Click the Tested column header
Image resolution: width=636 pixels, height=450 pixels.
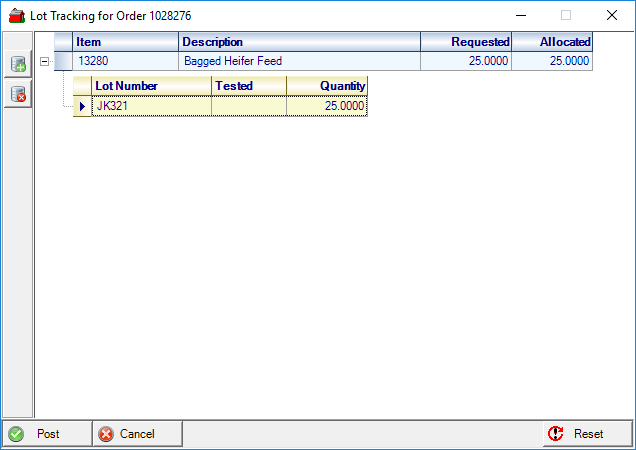point(248,86)
